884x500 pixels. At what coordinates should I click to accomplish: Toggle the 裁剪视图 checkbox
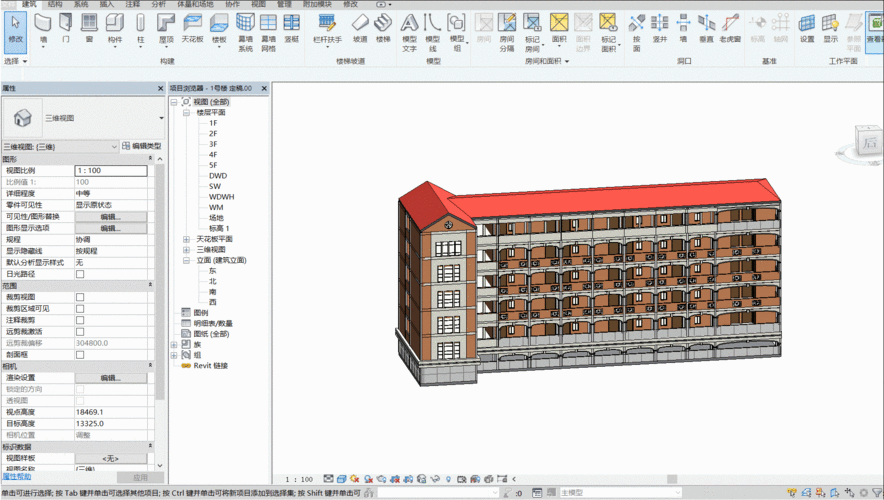(x=80, y=297)
